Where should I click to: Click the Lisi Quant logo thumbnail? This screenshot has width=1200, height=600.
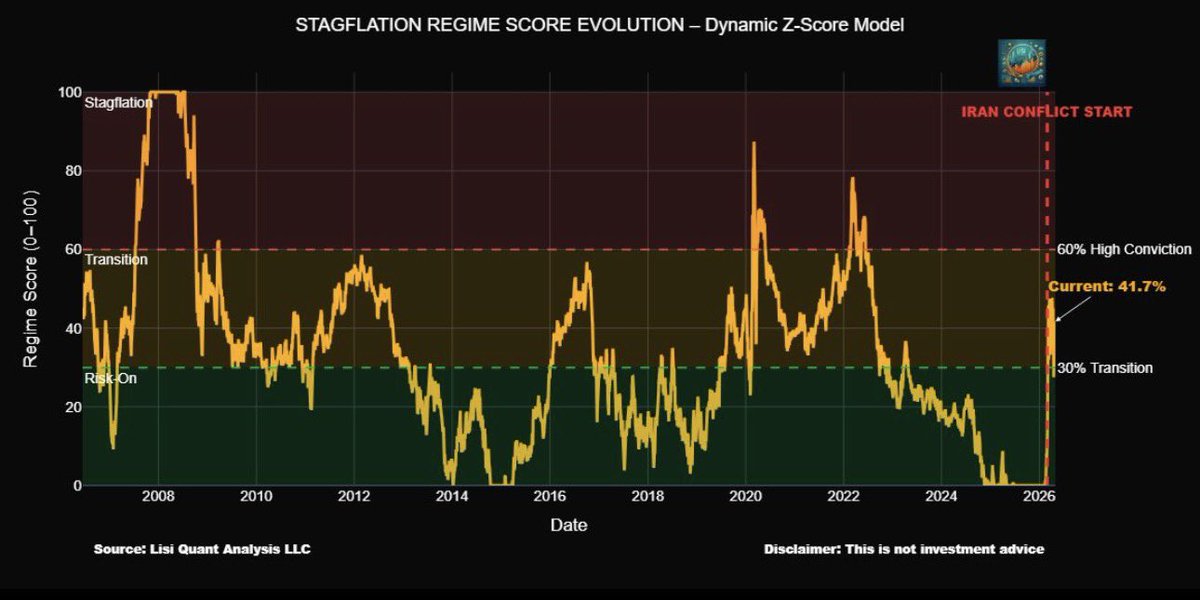pyautogui.click(x=1021, y=63)
